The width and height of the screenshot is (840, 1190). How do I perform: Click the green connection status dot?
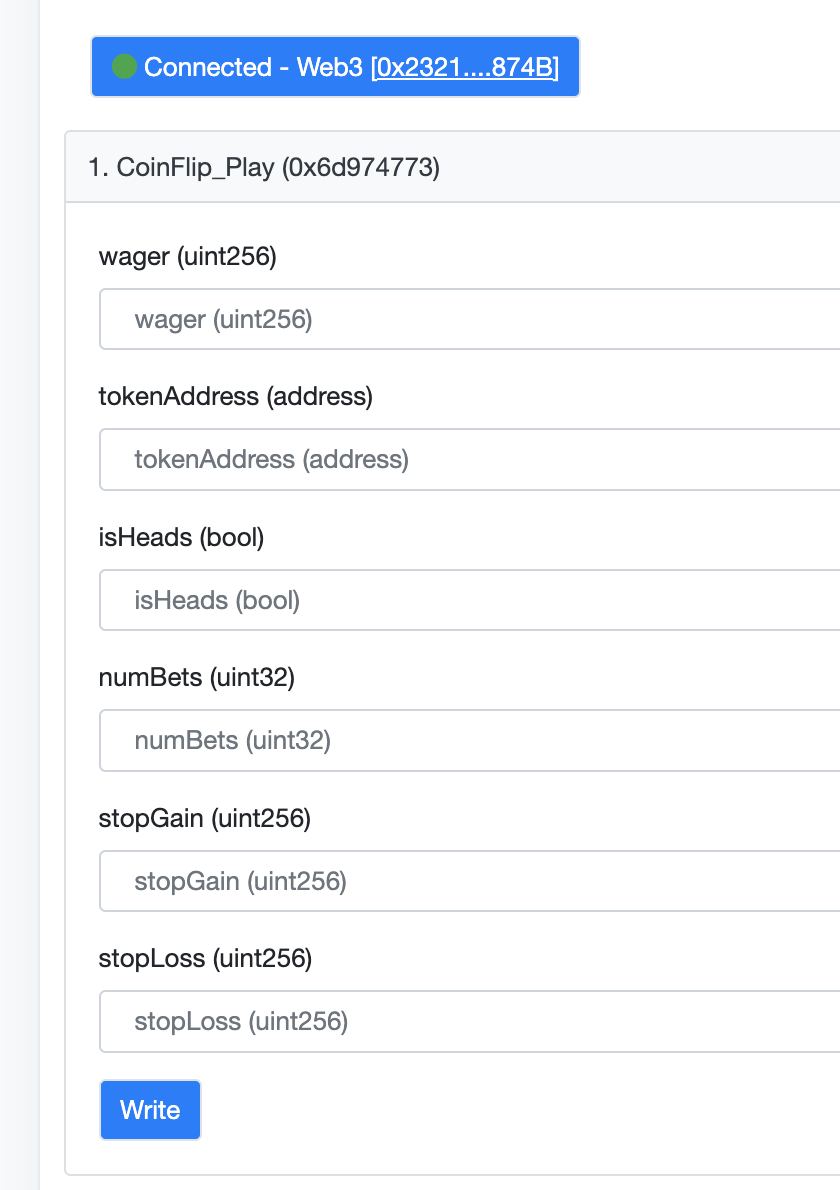point(125,67)
